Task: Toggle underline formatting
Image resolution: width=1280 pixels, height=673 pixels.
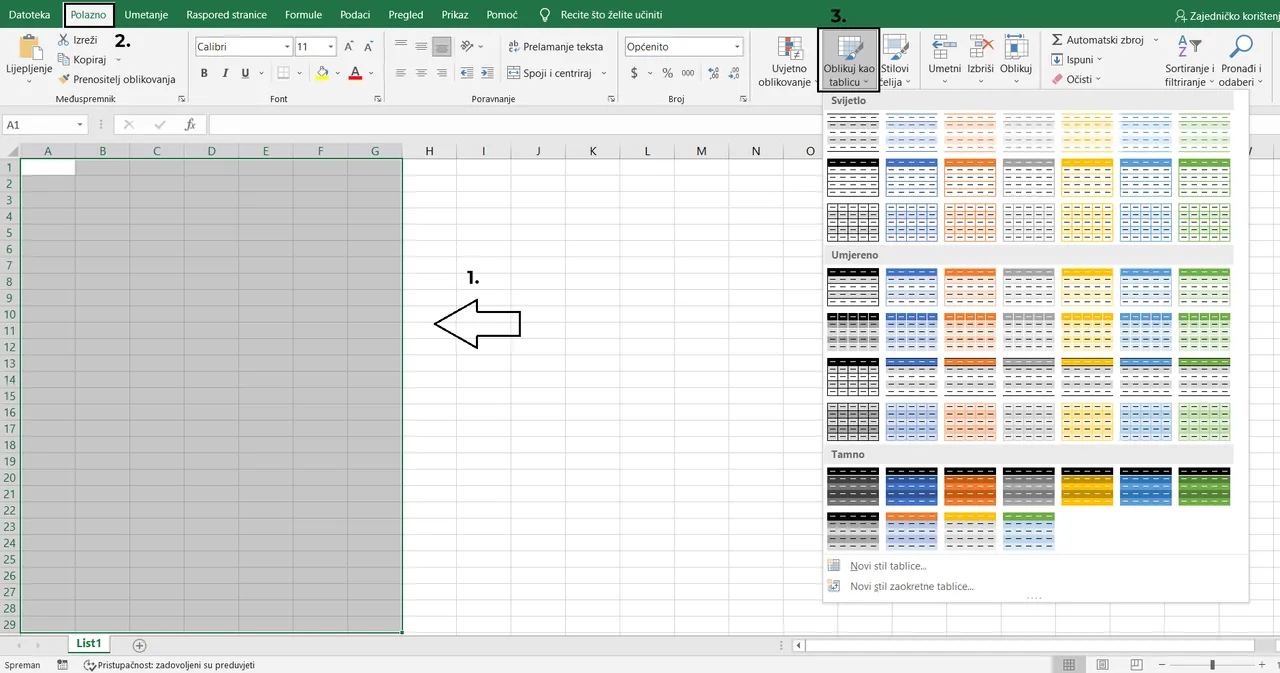Action: point(244,73)
